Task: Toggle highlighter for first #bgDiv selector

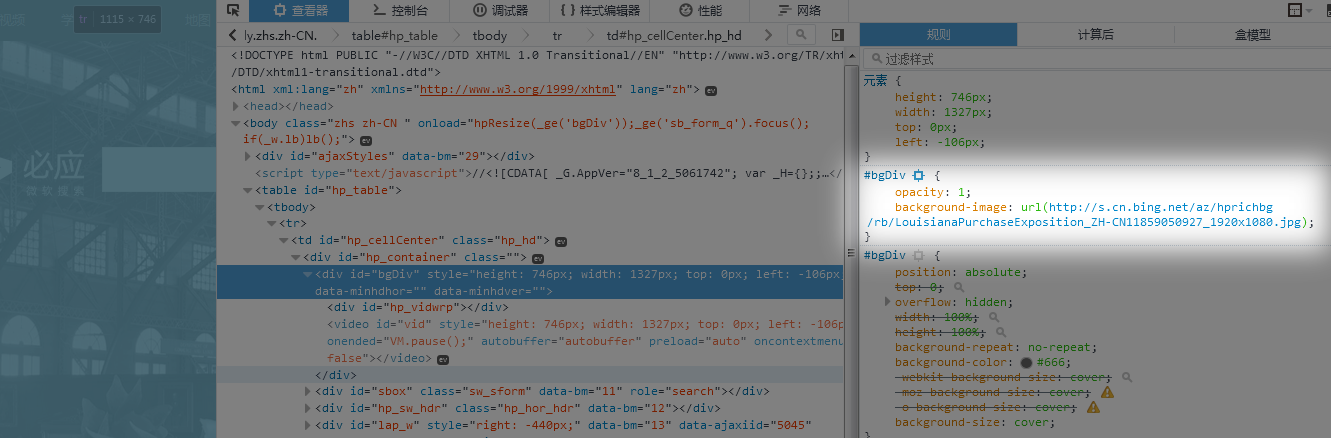Action: [x=918, y=176]
